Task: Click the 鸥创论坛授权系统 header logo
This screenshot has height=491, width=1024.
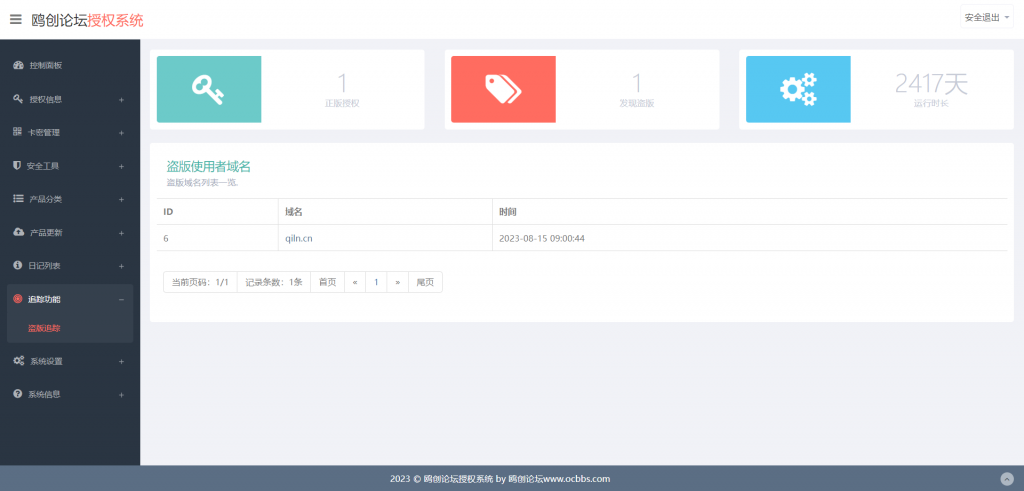Action: (88, 20)
